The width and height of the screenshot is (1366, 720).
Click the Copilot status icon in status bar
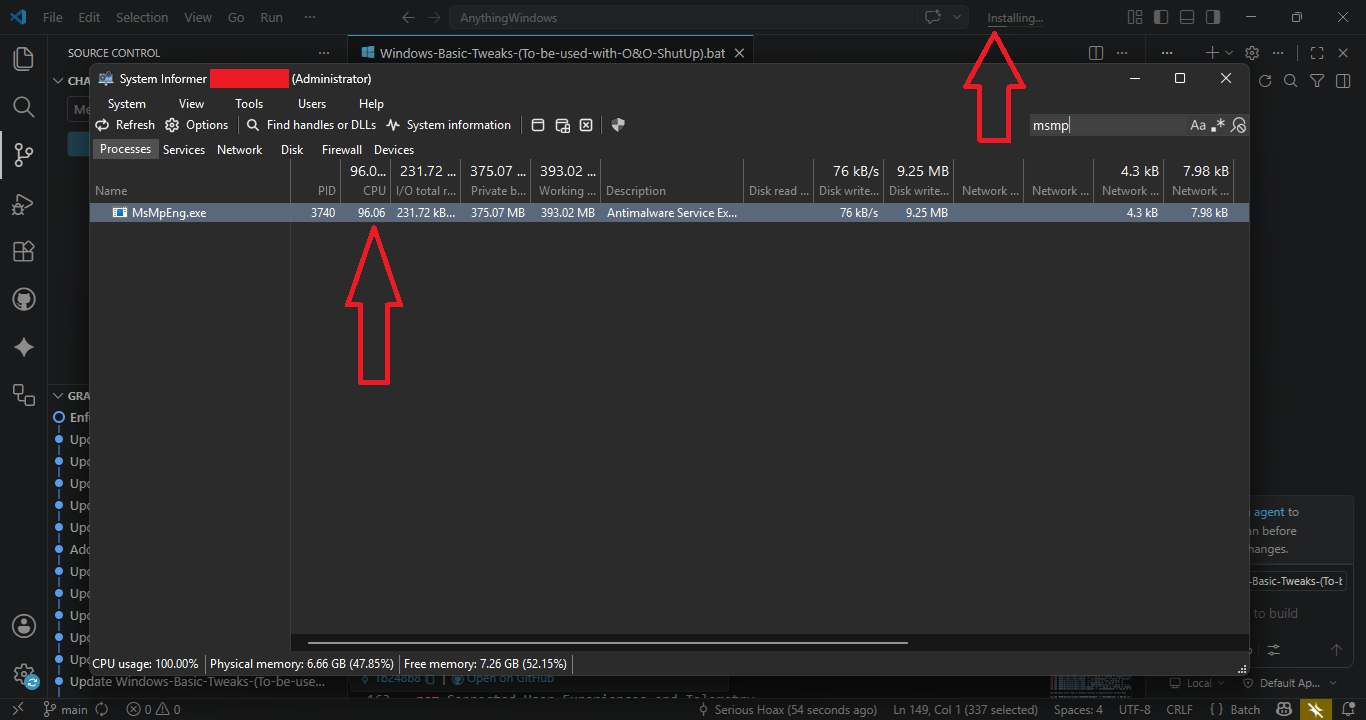click(1285, 710)
